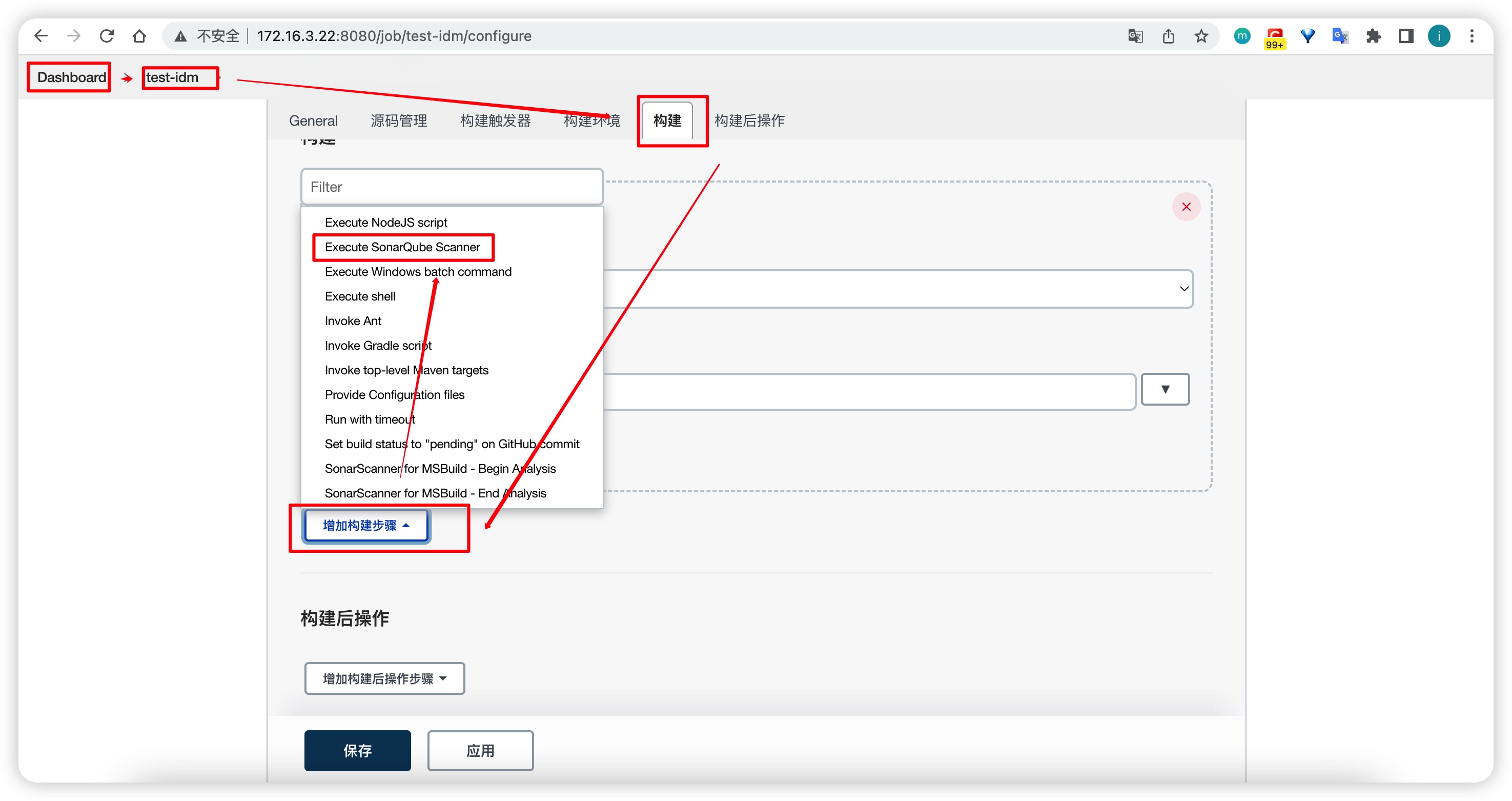The image size is (1512, 801).
Task: Switch to the 源码管理 tab
Action: [x=399, y=121]
